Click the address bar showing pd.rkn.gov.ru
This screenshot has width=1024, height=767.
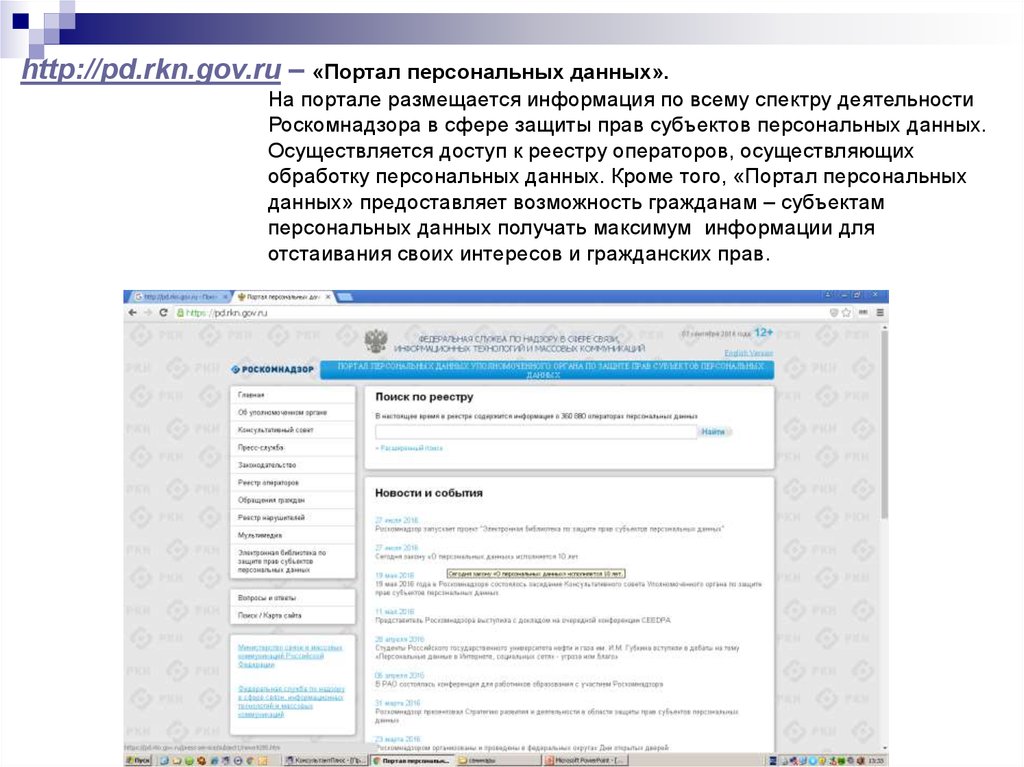point(500,313)
